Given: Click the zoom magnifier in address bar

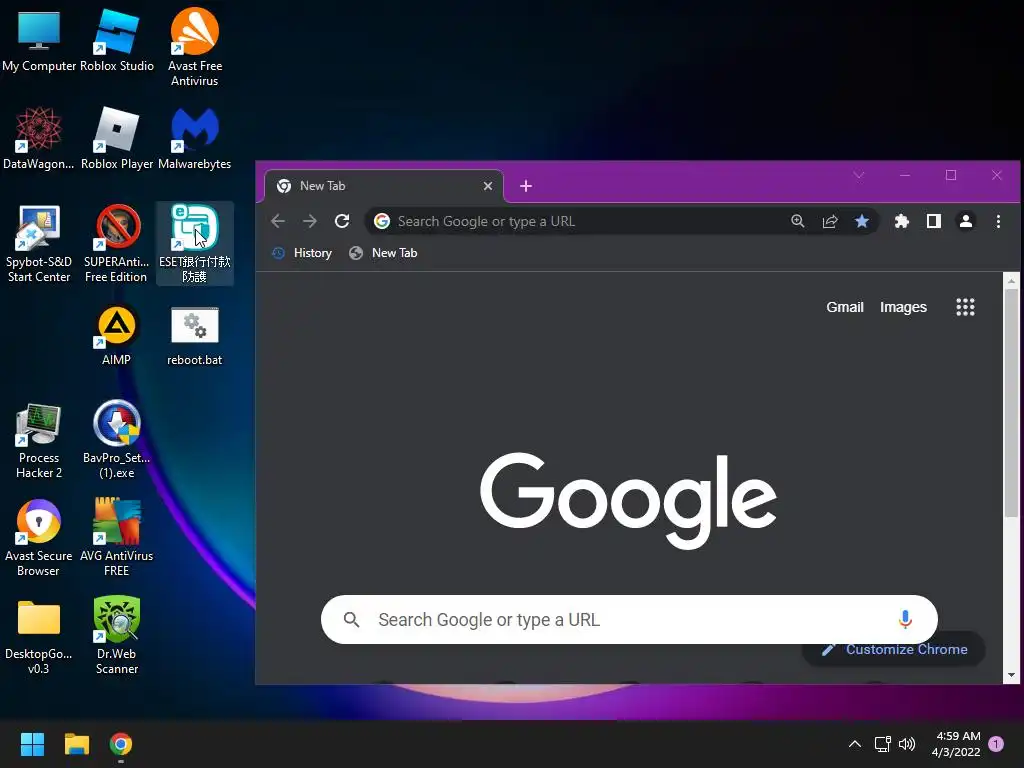Looking at the screenshot, I should click(x=797, y=221).
